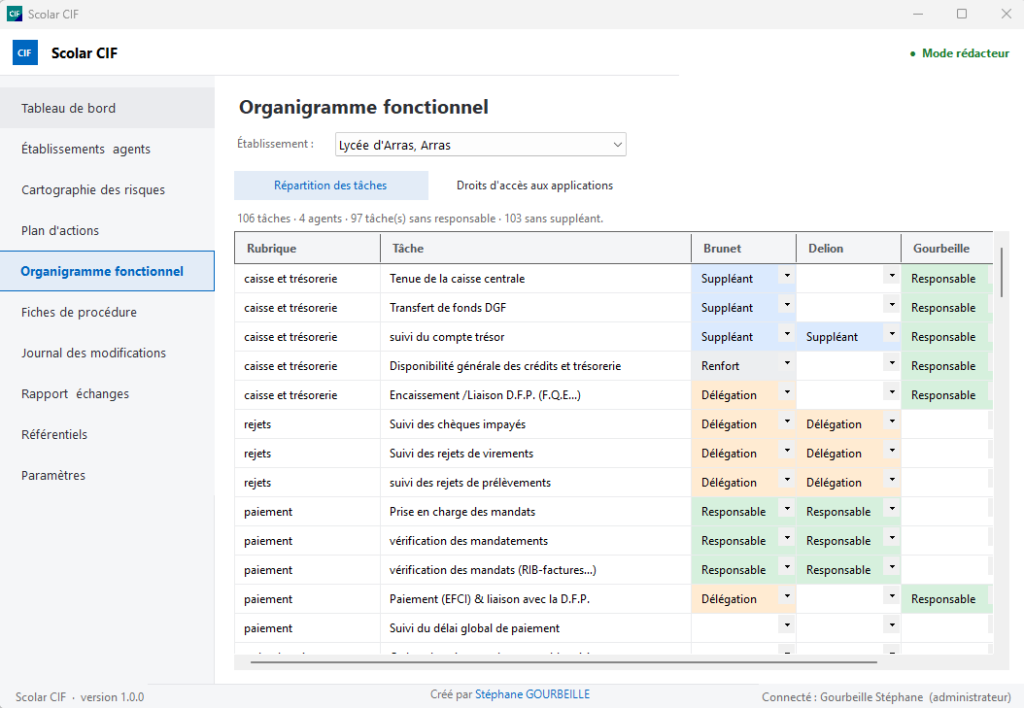Open Brunet dropdown for Suivi des rejets de virements

pyautogui.click(x=787, y=450)
